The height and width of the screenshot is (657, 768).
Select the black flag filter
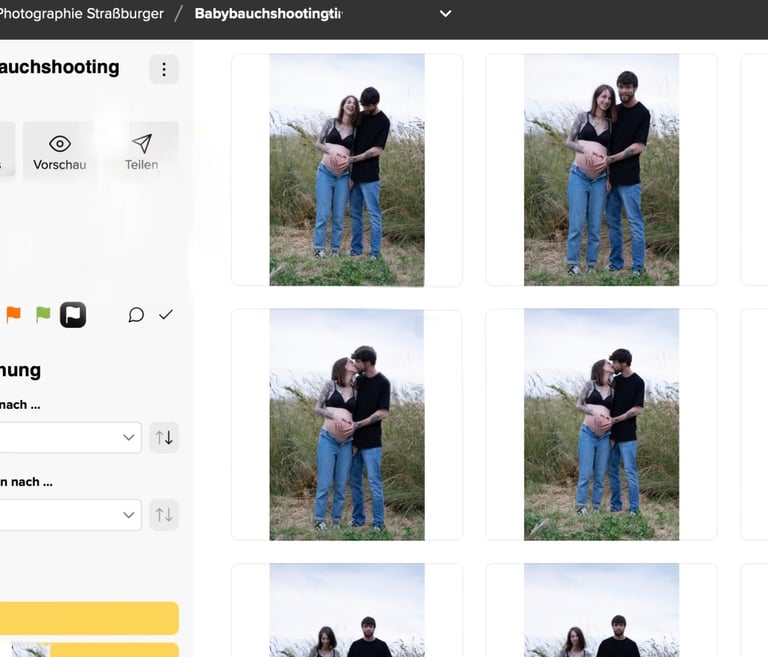tap(73, 315)
